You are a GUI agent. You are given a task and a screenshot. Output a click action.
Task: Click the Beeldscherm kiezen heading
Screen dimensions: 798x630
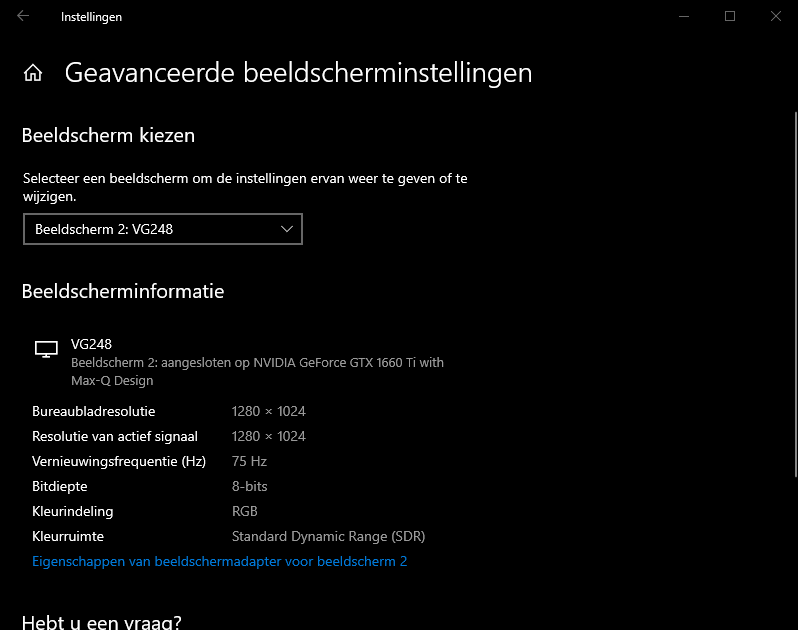[x=108, y=135]
